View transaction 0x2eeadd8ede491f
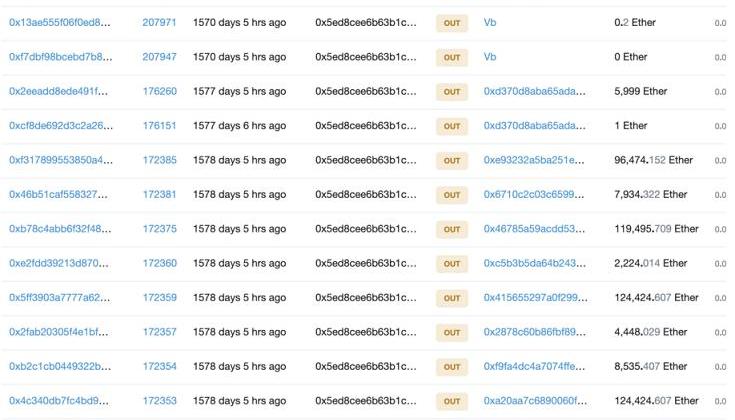The width and height of the screenshot is (735, 420). 60,91
